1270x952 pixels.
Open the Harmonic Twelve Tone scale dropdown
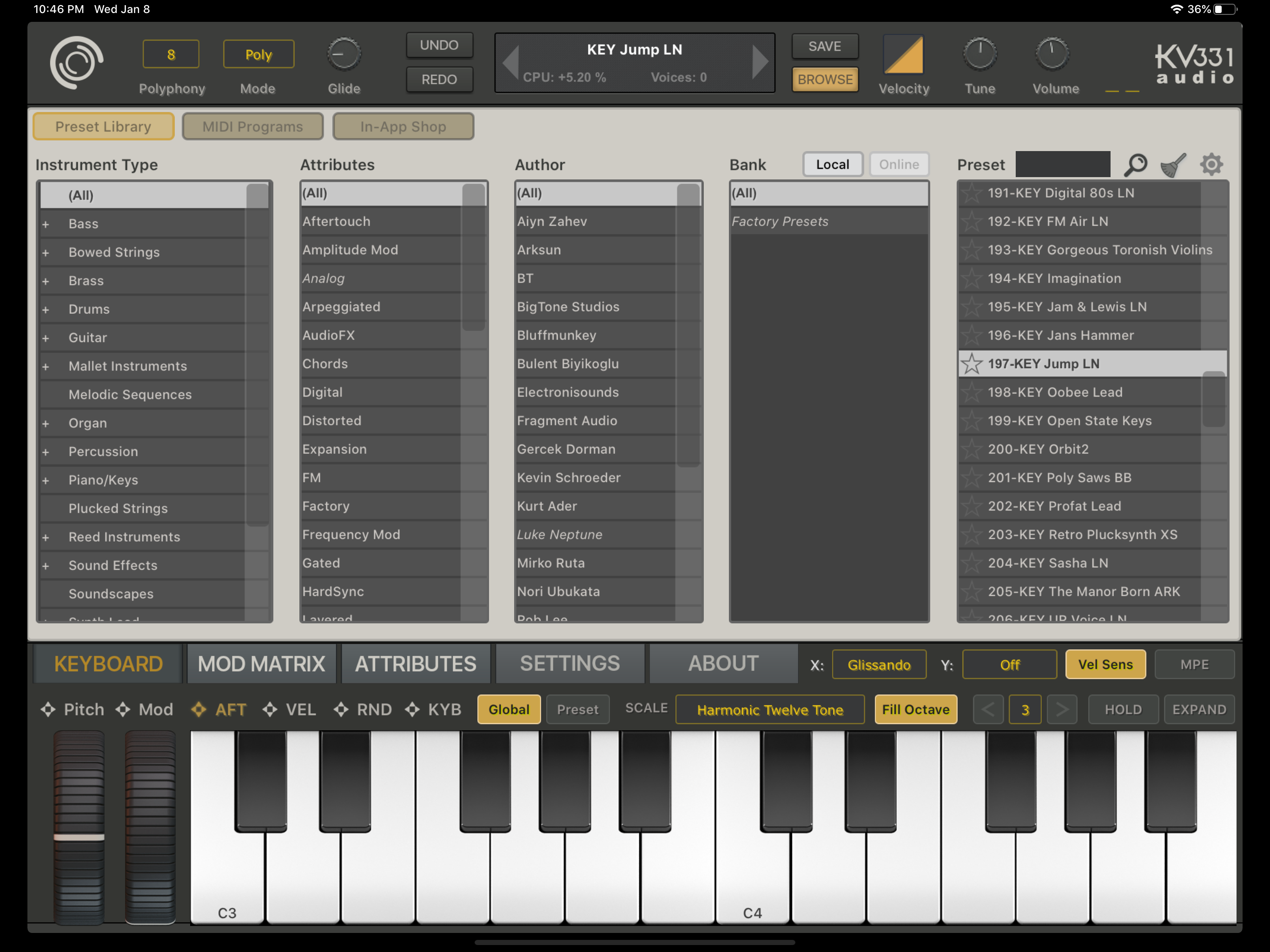coord(769,710)
